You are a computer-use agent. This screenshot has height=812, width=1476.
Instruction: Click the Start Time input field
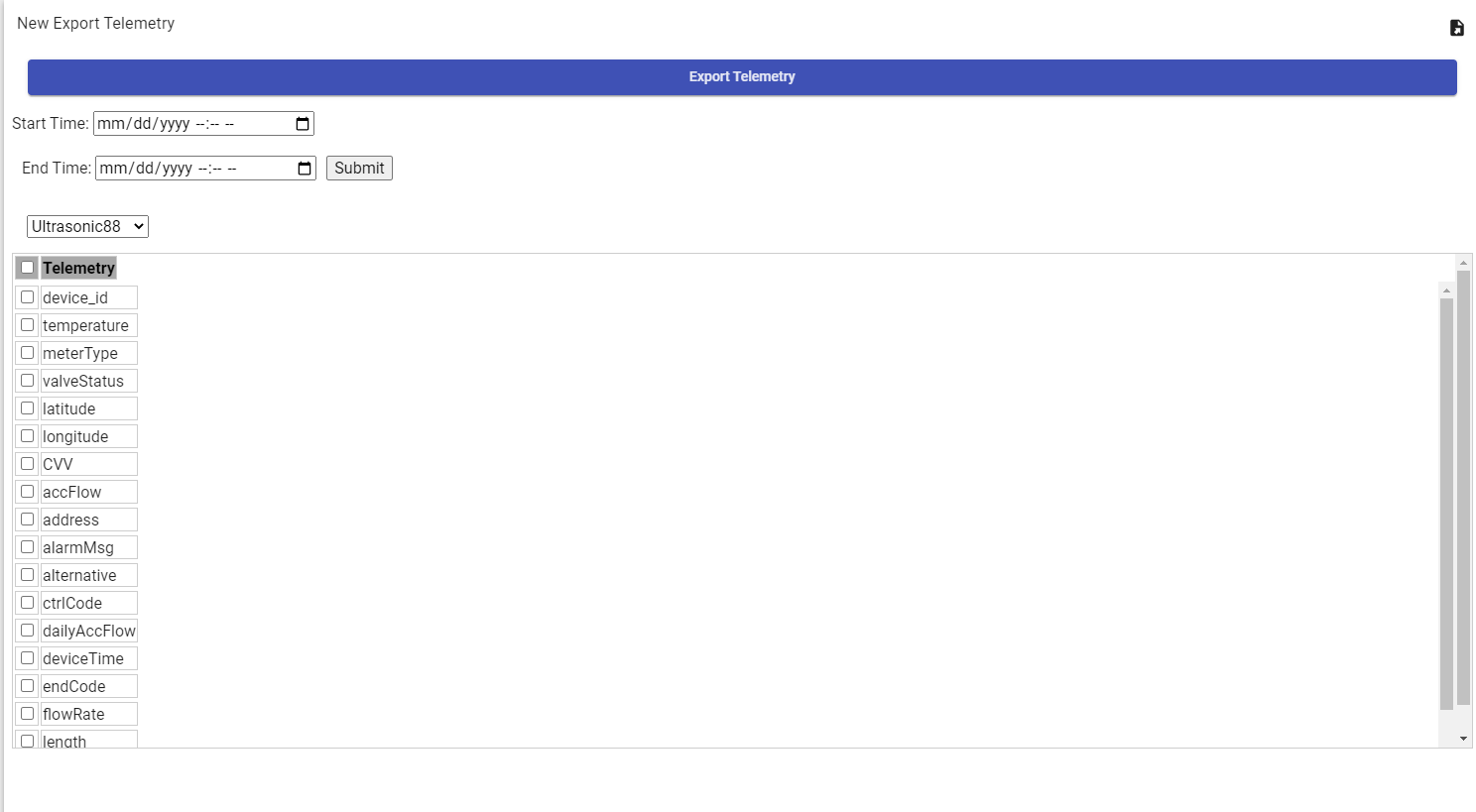point(188,123)
